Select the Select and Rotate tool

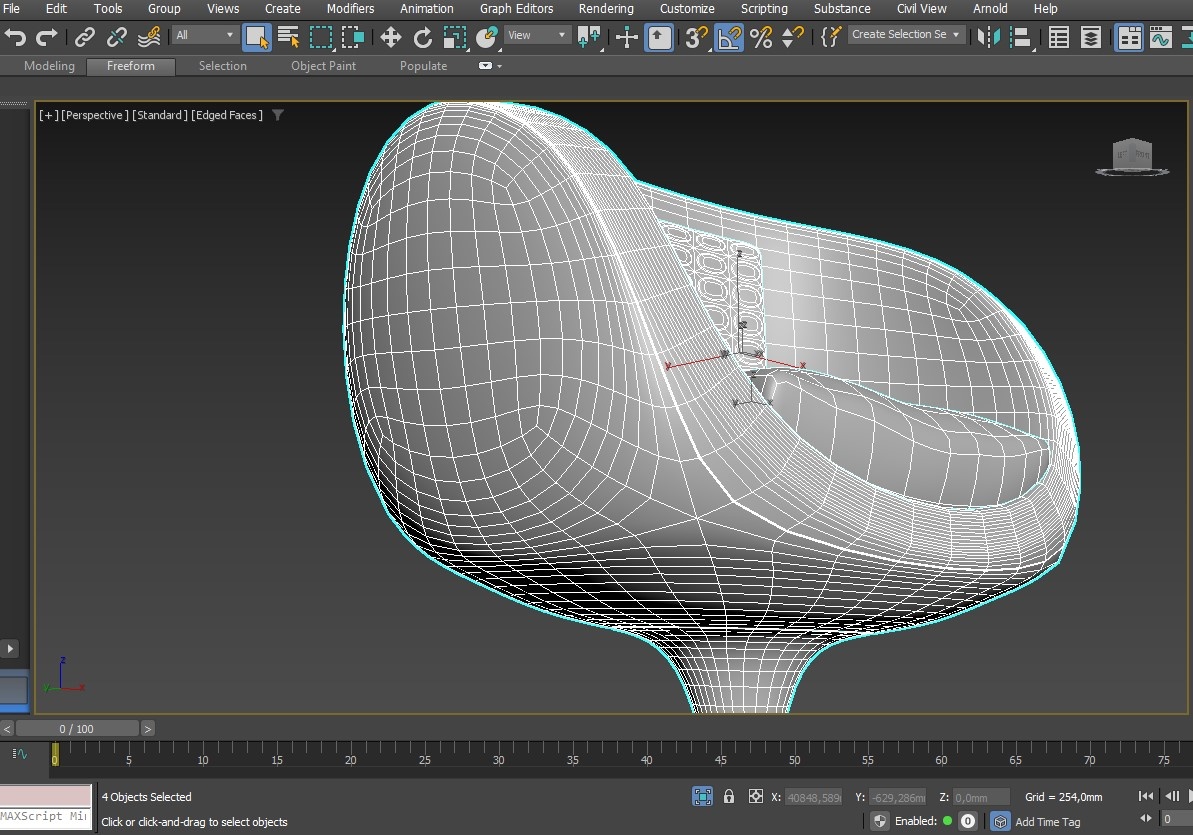pos(423,38)
